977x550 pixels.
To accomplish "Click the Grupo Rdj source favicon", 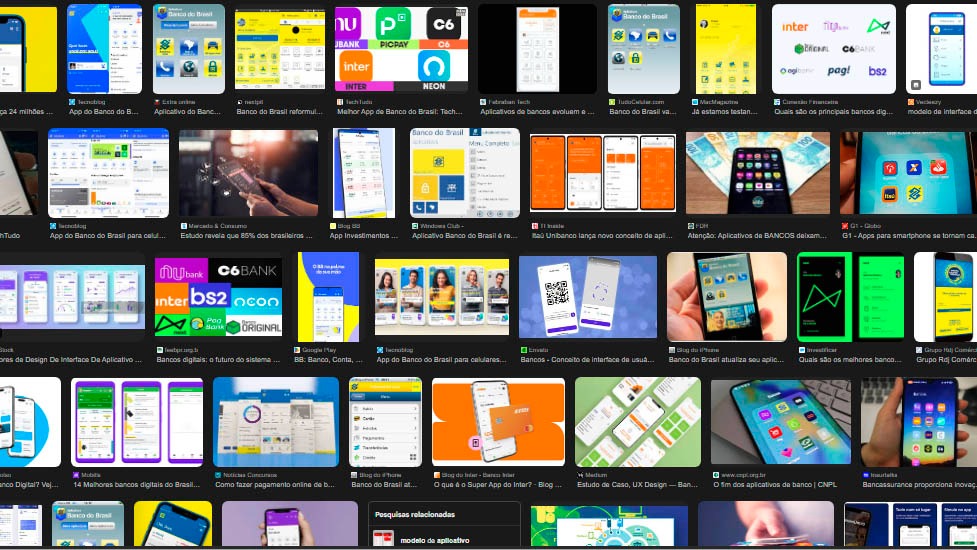I will (919, 350).
